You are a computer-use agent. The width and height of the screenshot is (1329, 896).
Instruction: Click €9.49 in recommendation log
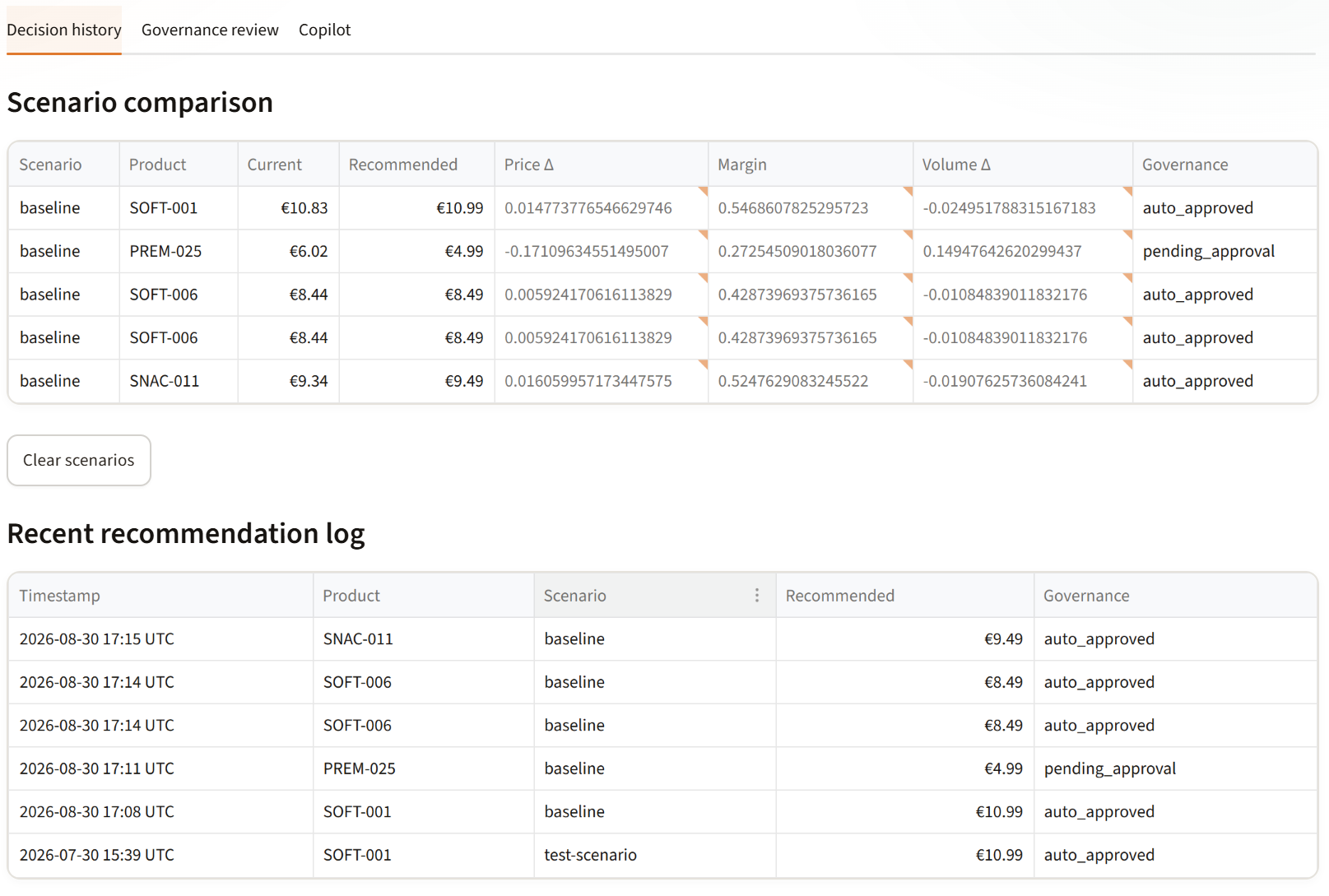click(905, 639)
